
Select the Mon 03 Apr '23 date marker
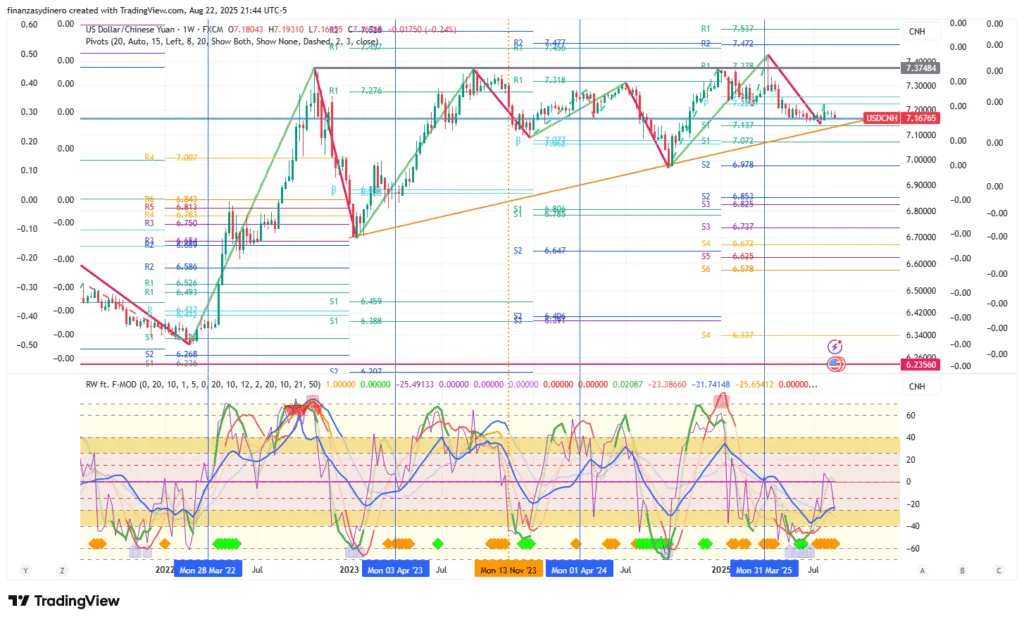tap(395, 570)
